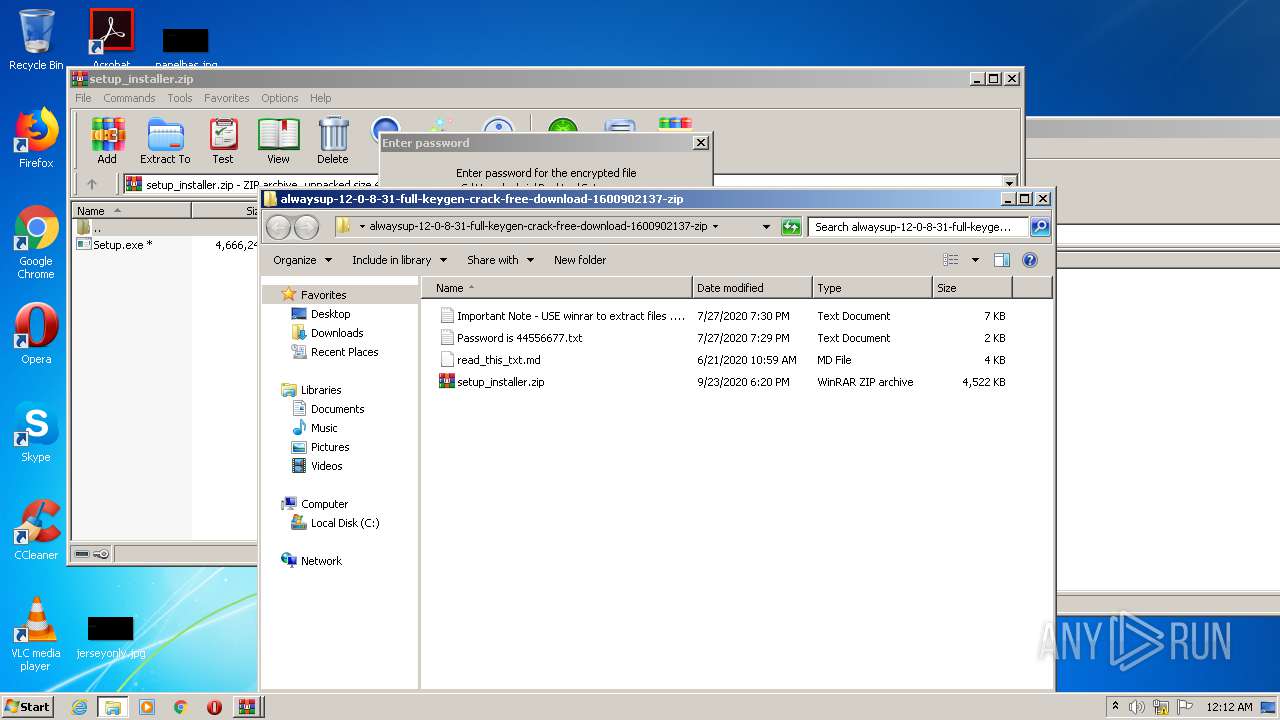Open the Include in library dropdown

click(x=399, y=260)
